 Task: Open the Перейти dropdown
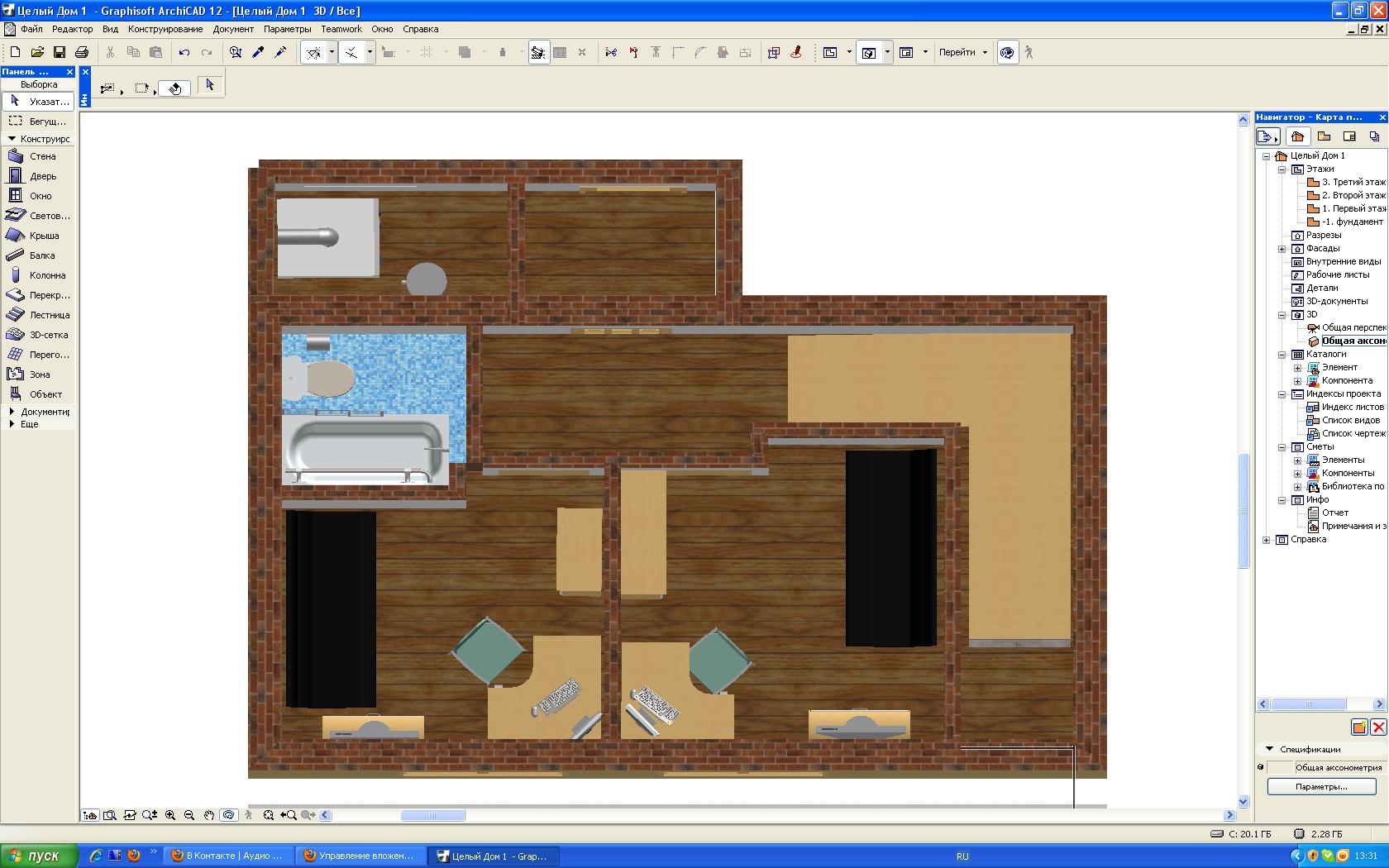pos(963,52)
